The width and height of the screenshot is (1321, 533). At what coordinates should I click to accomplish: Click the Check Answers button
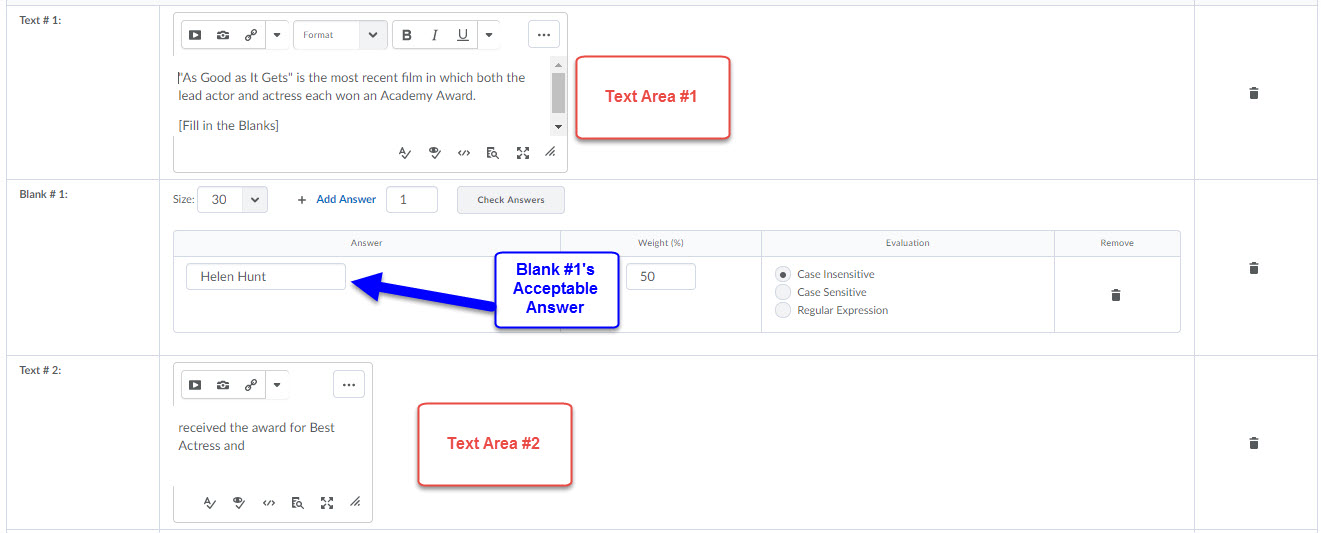click(510, 200)
